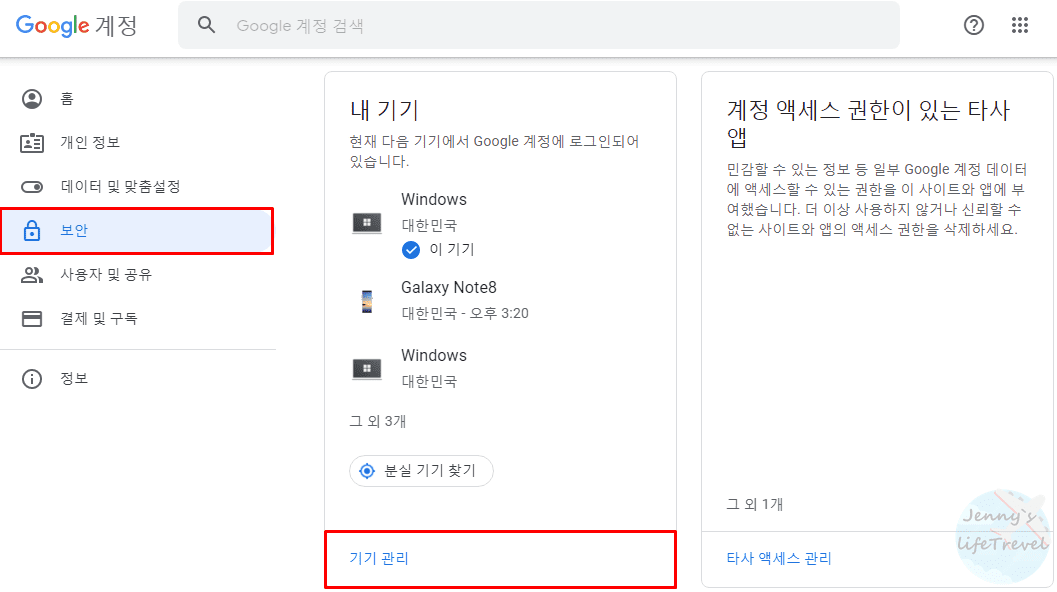The height and width of the screenshot is (592, 1057).
Task: Click the target icon in 분실 기기 찾기
Action: (367, 471)
